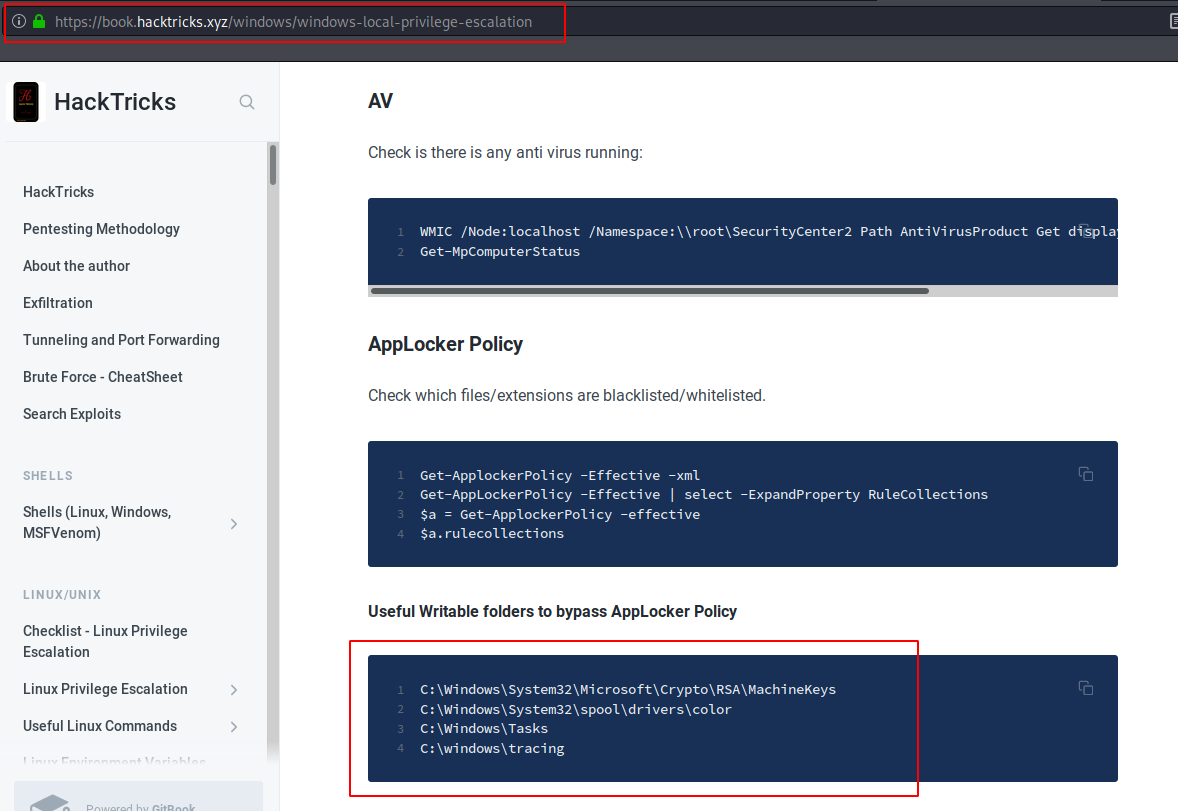Expand Shells (Linux, Windows, MSFVenom) section
This screenshot has height=811, width=1178.
click(x=234, y=523)
